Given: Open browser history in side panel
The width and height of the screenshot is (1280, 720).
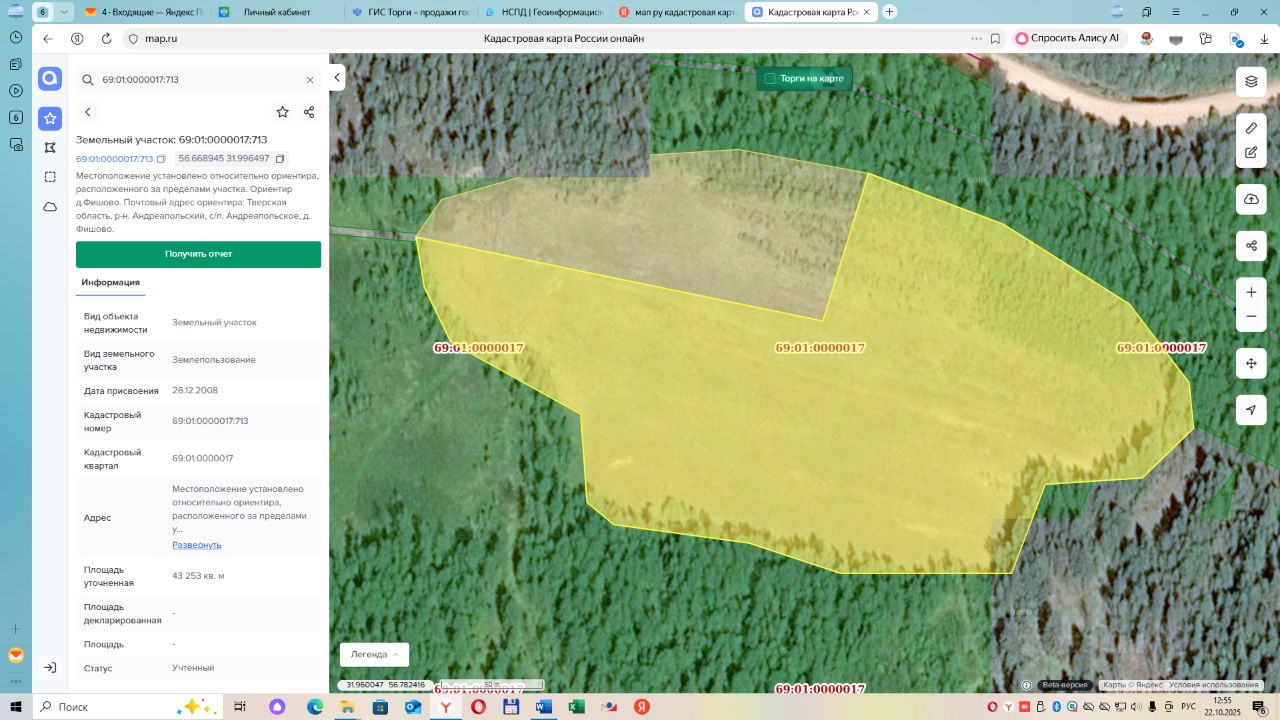Looking at the screenshot, I should (x=16, y=36).
